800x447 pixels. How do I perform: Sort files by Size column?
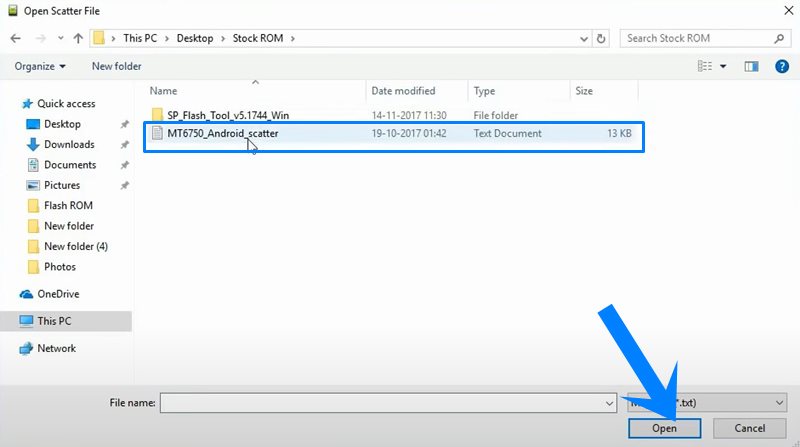click(584, 91)
